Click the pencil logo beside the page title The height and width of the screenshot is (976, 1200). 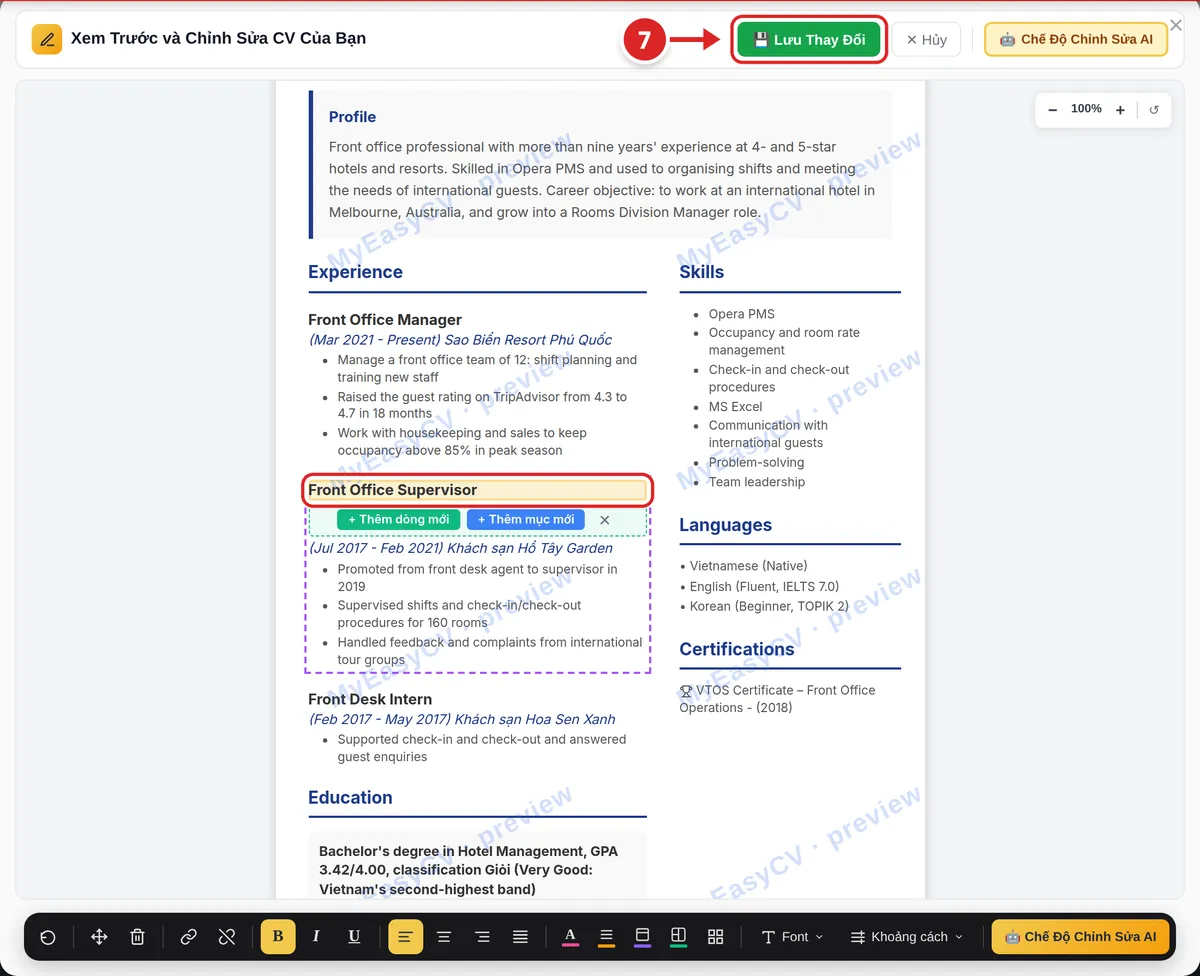pos(47,39)
